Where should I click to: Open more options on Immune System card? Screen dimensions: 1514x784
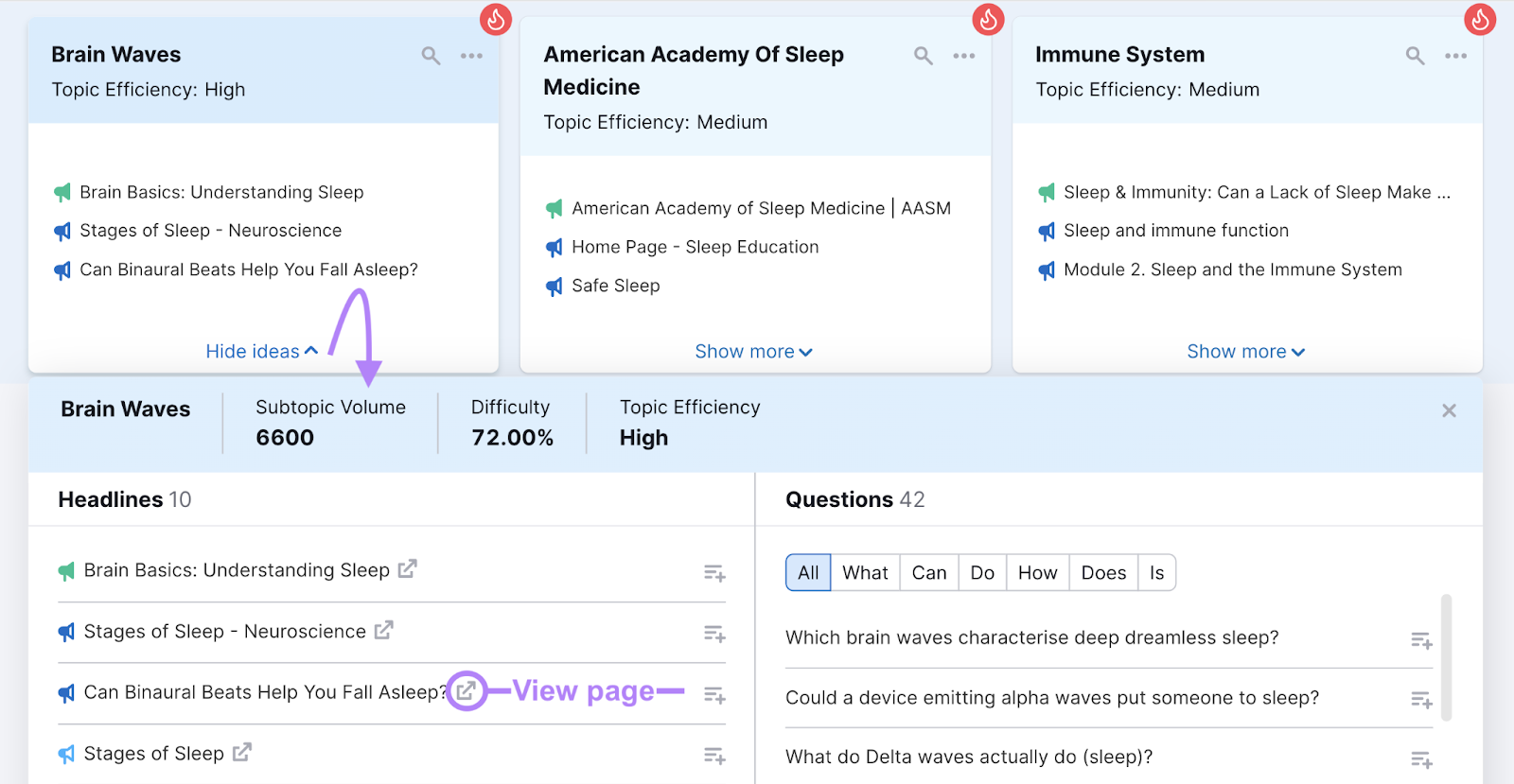pos(1455,56)
